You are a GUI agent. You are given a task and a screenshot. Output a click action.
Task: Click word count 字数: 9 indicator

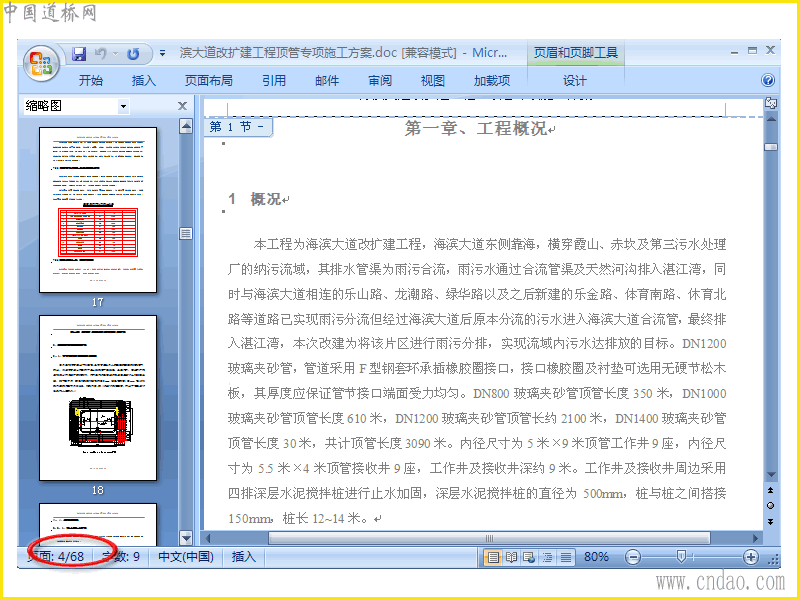[x=121, y=556]
